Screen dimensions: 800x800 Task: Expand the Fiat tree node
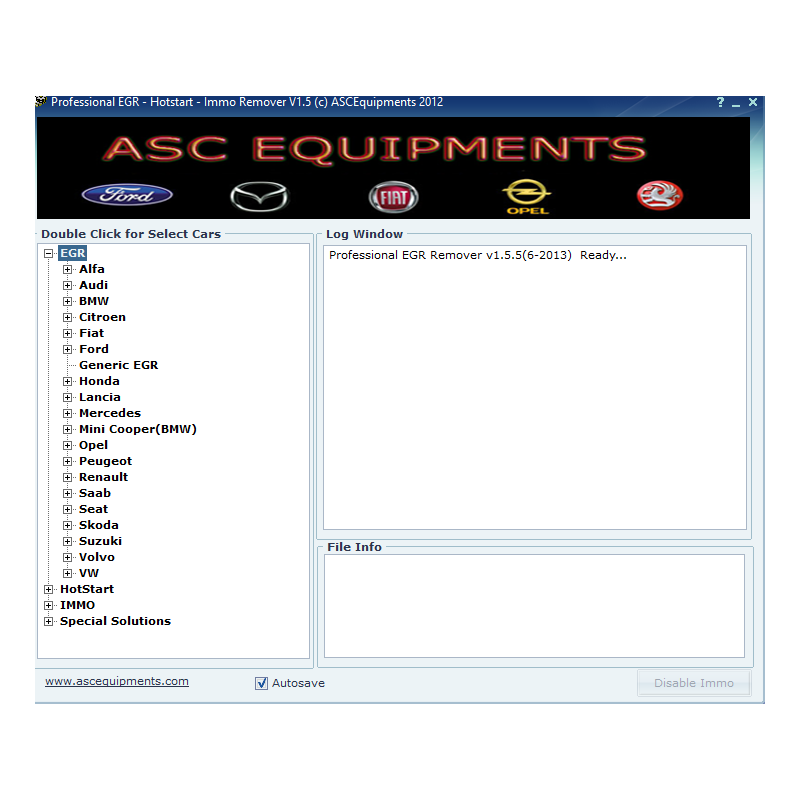67,333
